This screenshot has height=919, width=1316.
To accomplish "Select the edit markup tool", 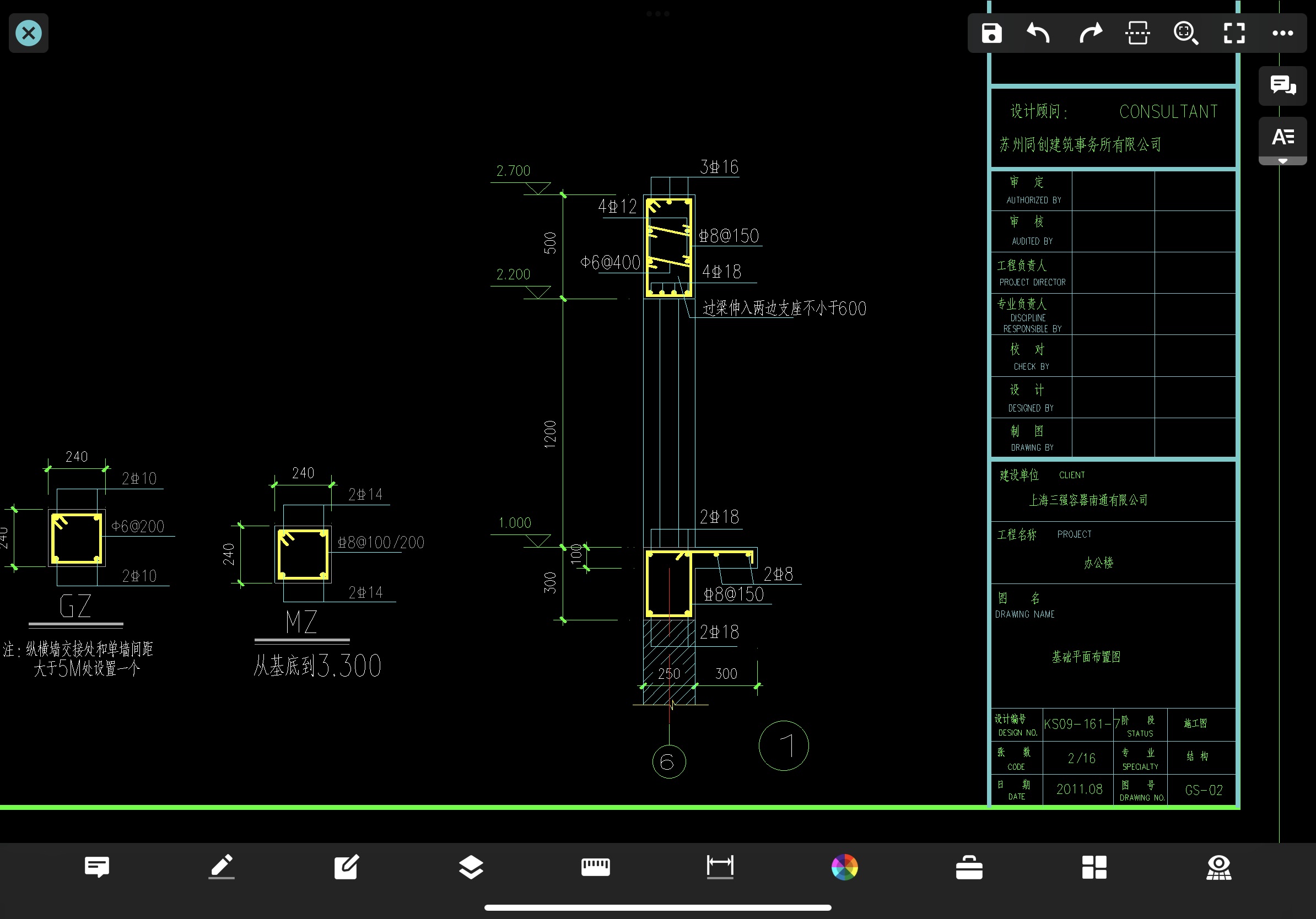I will (346, 867).
